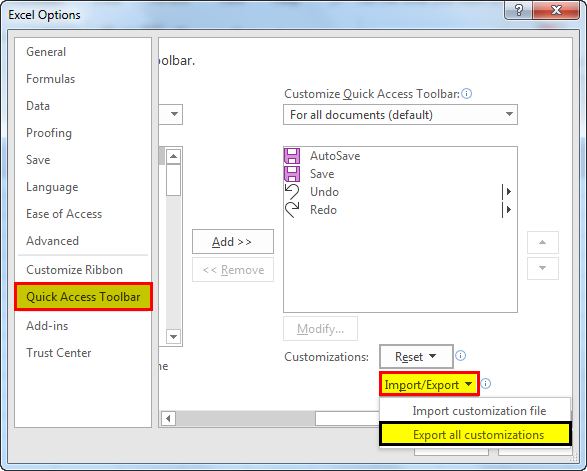Select the Save entry in the toolbar list
This screenshot has width=587, height=471.
click(400, 174)
